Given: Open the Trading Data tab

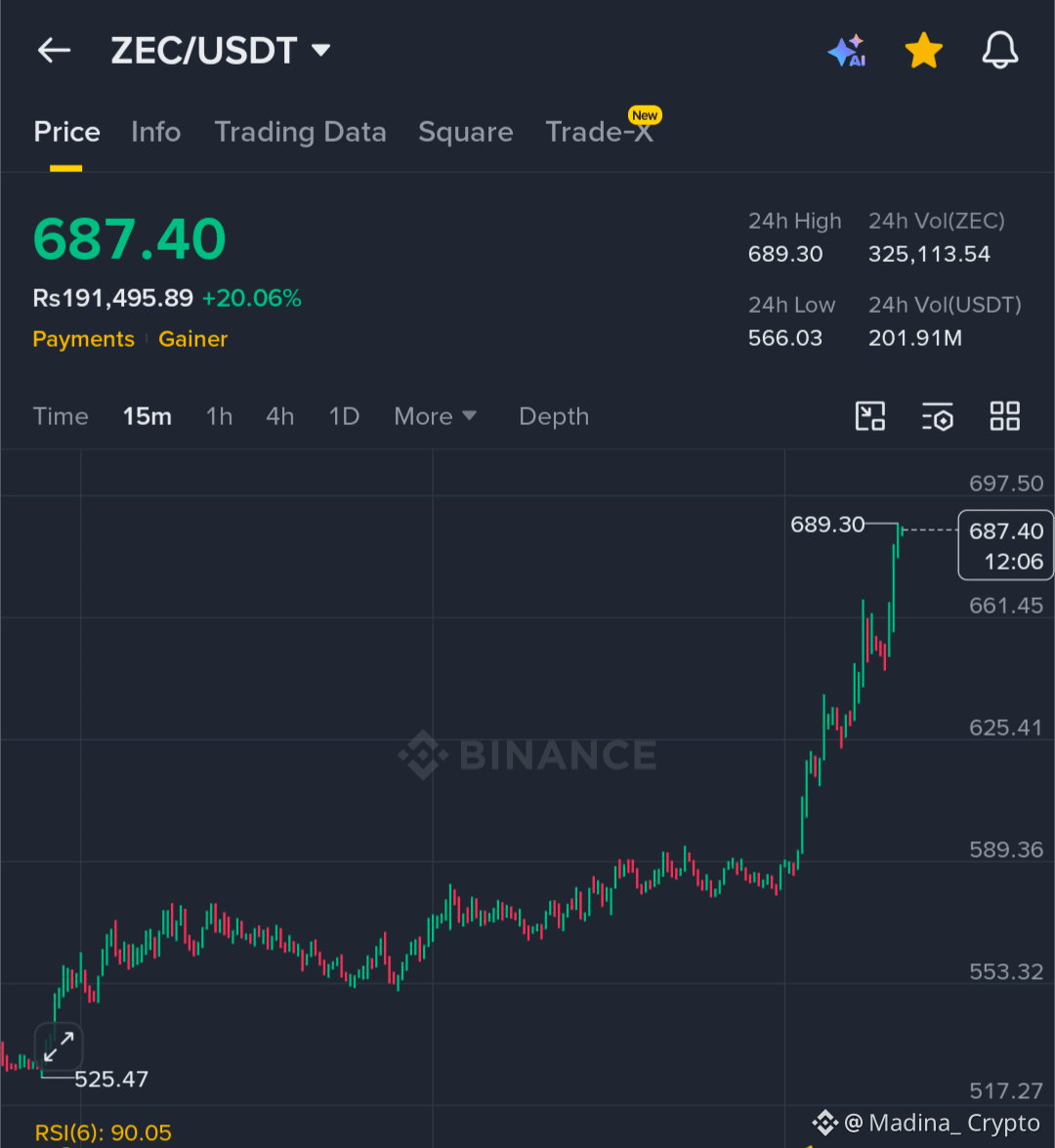Looking at the screenshot, I should [300, 133].
